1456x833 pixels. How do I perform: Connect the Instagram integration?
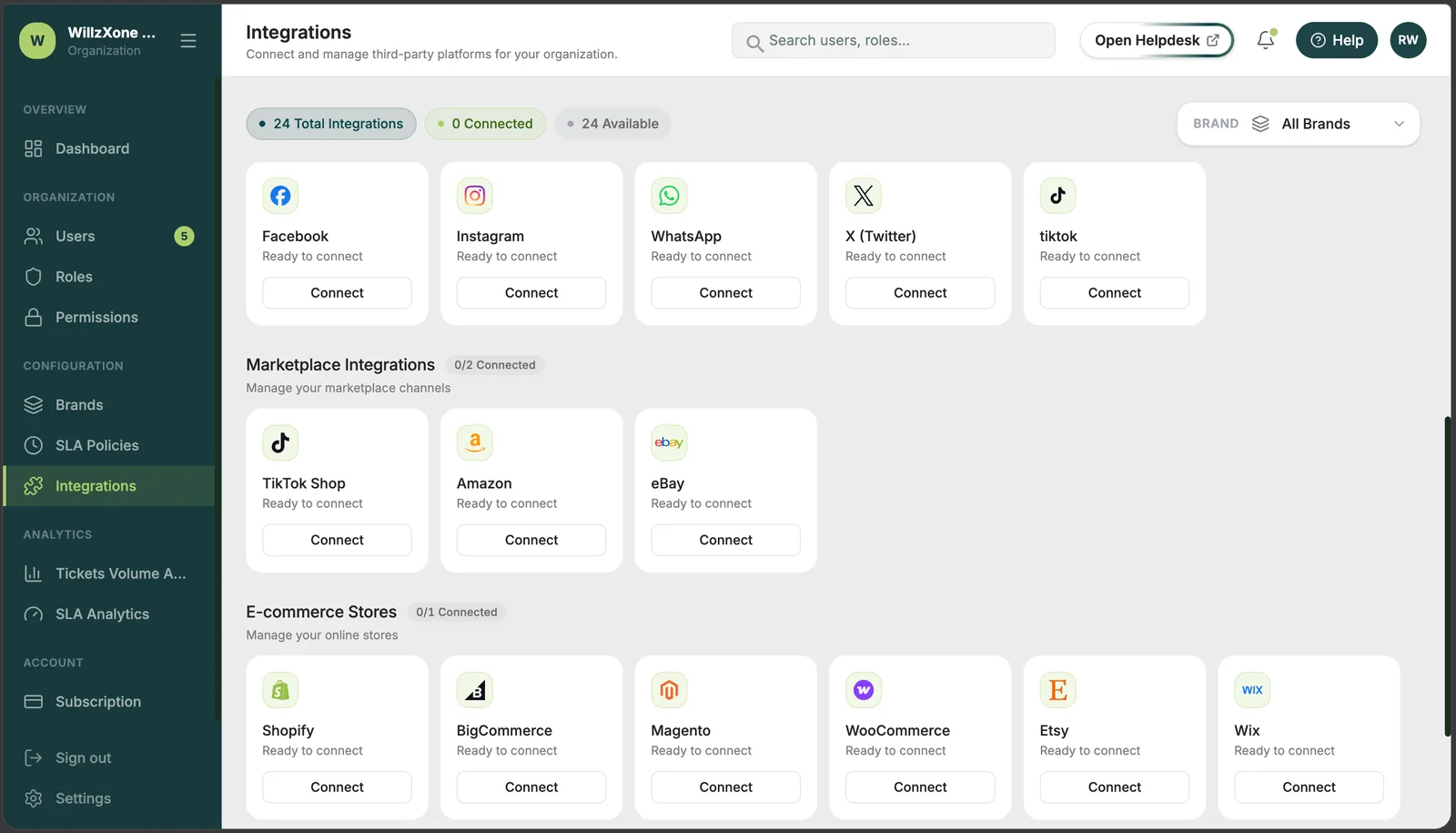point(531,293)
